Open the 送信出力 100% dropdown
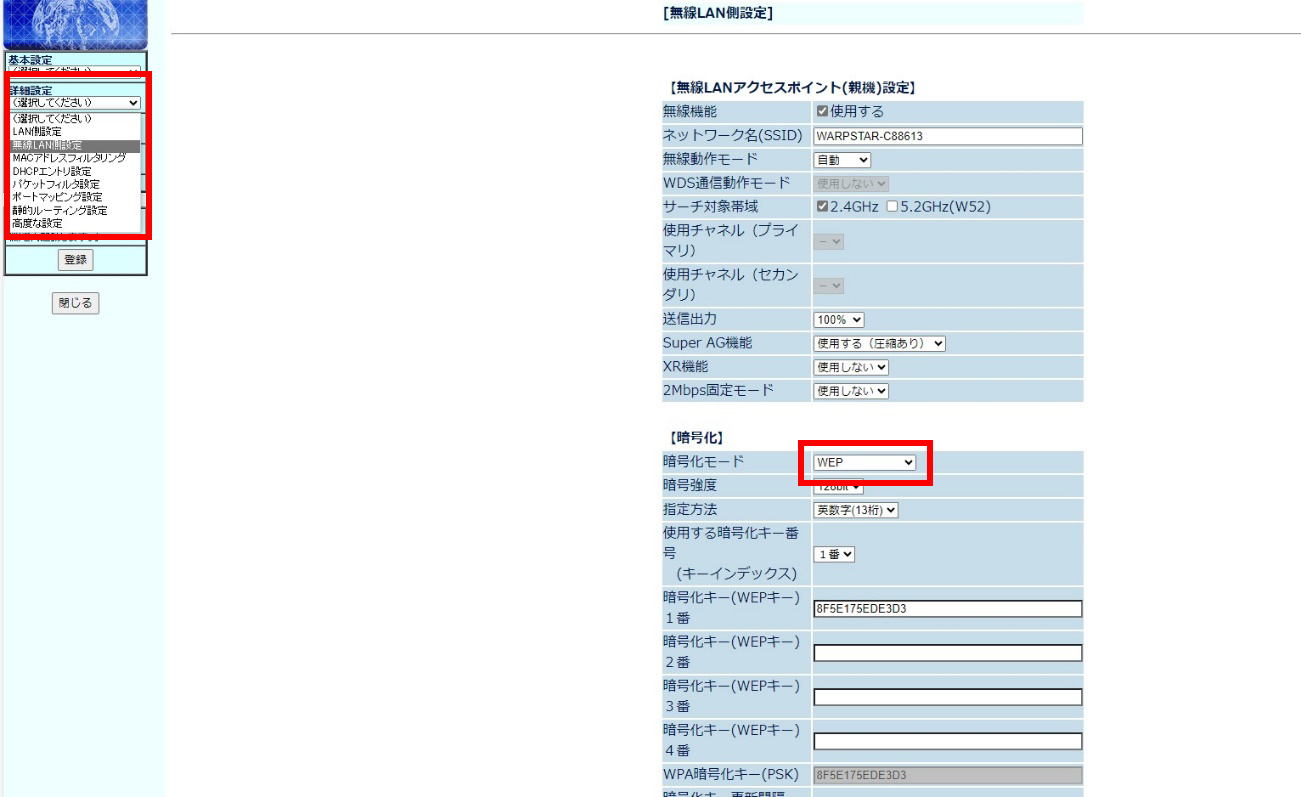Screen dimensions: 1301x797 (x=838, y=320)
